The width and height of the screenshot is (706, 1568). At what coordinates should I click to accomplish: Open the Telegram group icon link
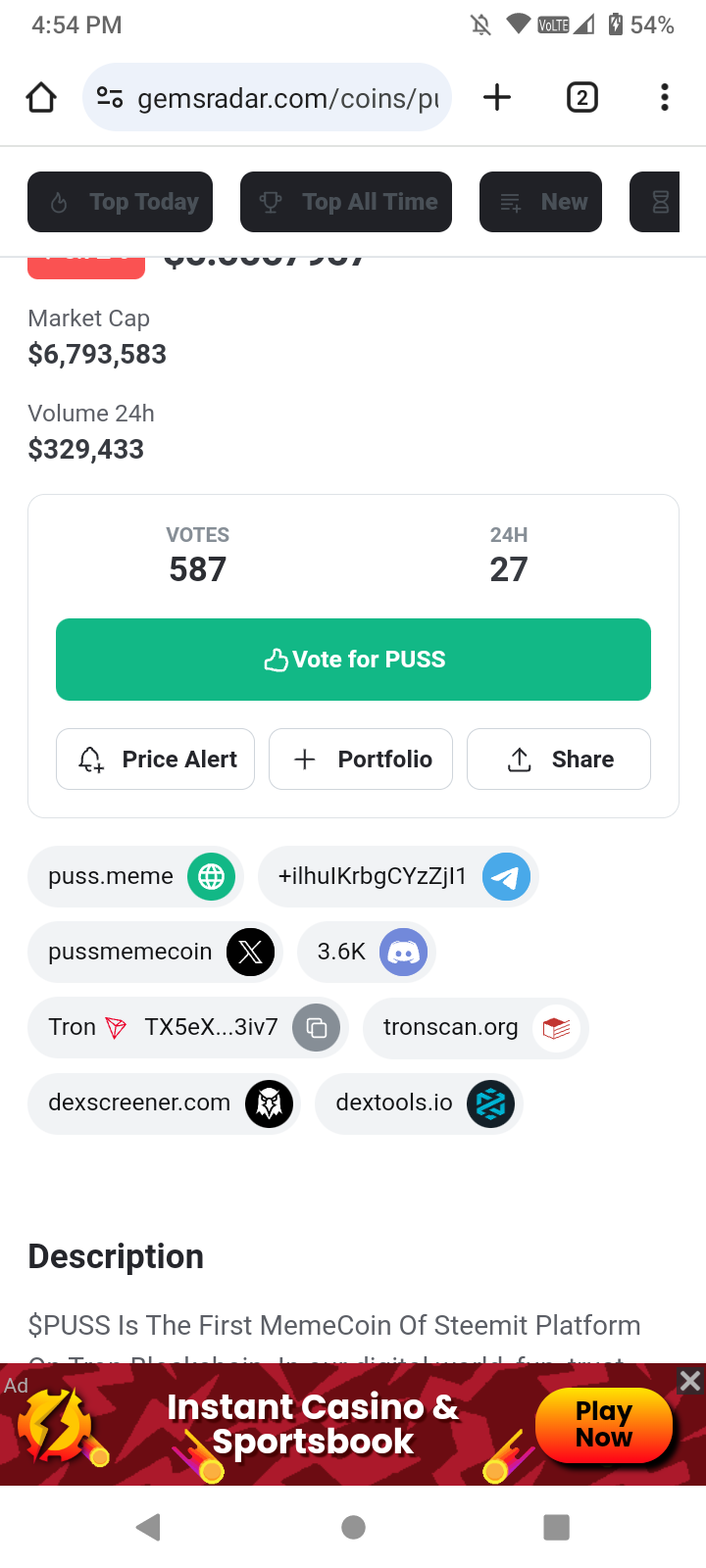tap(506, 876)
